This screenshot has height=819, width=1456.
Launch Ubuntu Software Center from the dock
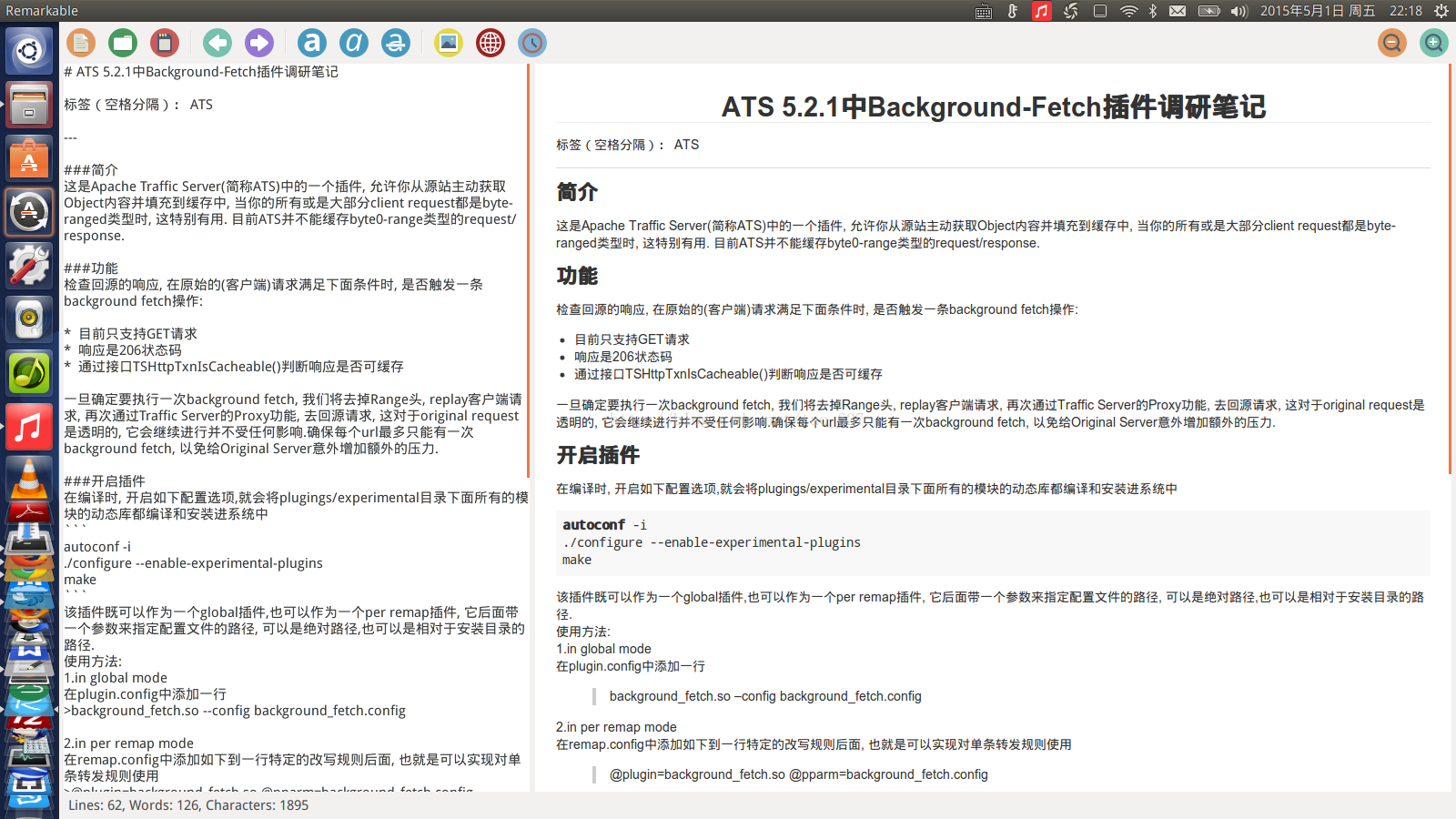29,158
